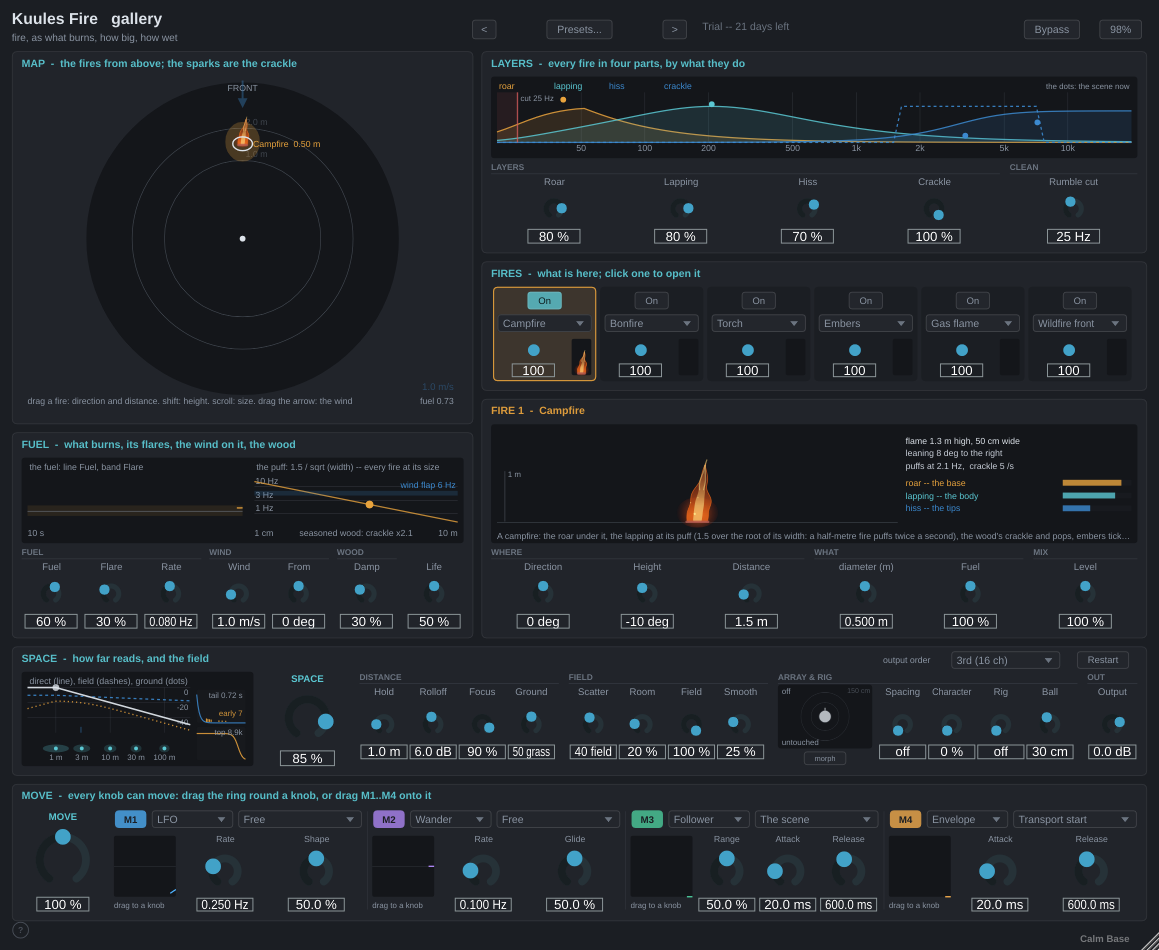Open the M4 Transport start dropdown
The height and width of the screenshot is (950, 1159).
[1075, 819]
